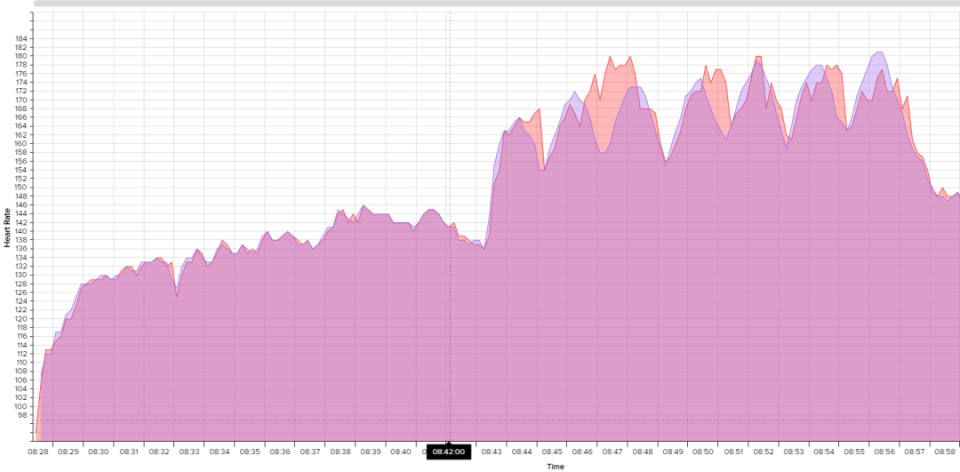This screenshot has height=472, width=960.
Task: Click the 08:55 time label
Action: pos(855,451)
